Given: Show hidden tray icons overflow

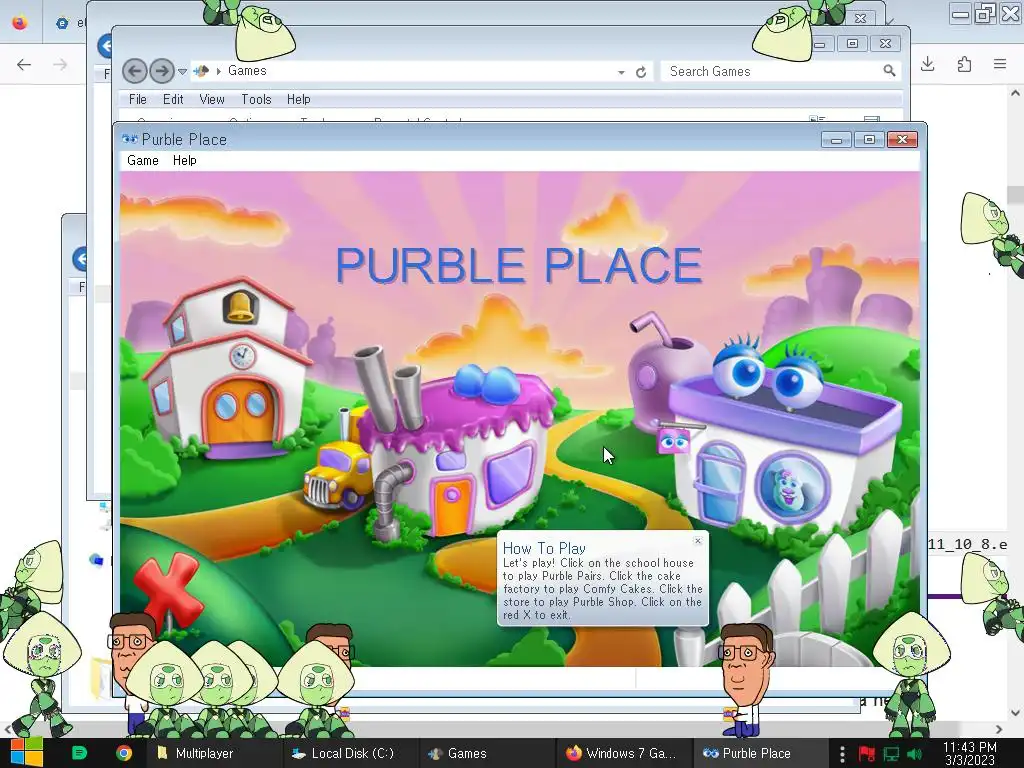Looking at the screenshot, I should click(x=842, y=754).
